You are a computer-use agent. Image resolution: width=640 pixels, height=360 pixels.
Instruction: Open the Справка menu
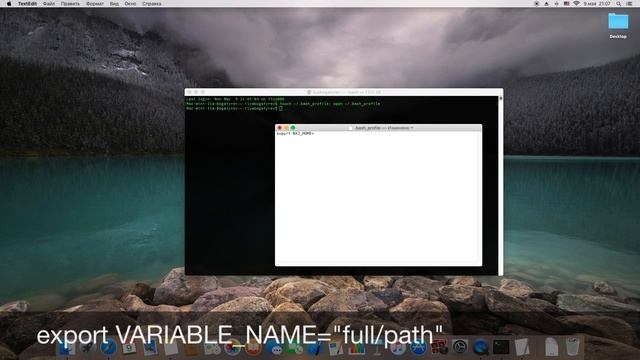tap(152, 4)
